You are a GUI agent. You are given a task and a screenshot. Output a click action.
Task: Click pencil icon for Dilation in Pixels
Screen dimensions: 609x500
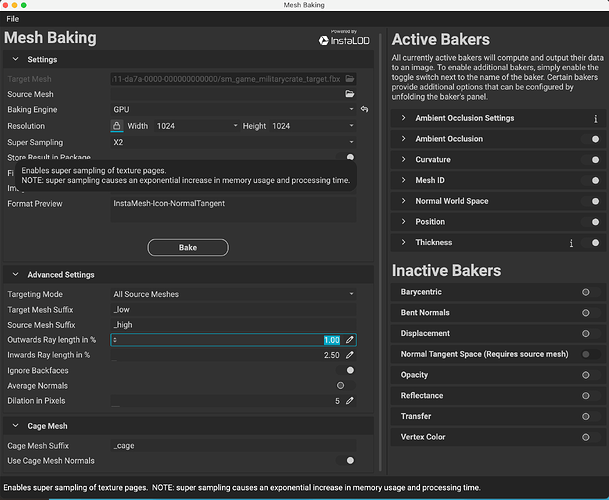click(x=349, y=401)
